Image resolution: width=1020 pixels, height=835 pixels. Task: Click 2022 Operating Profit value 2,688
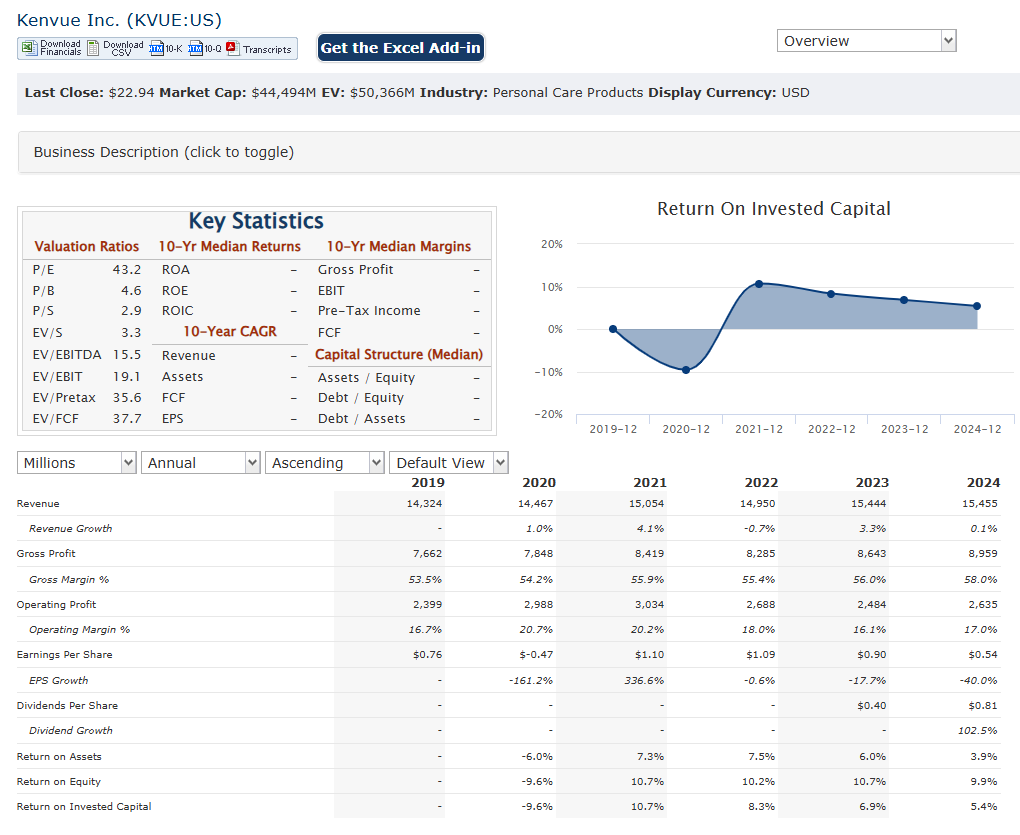760,605
